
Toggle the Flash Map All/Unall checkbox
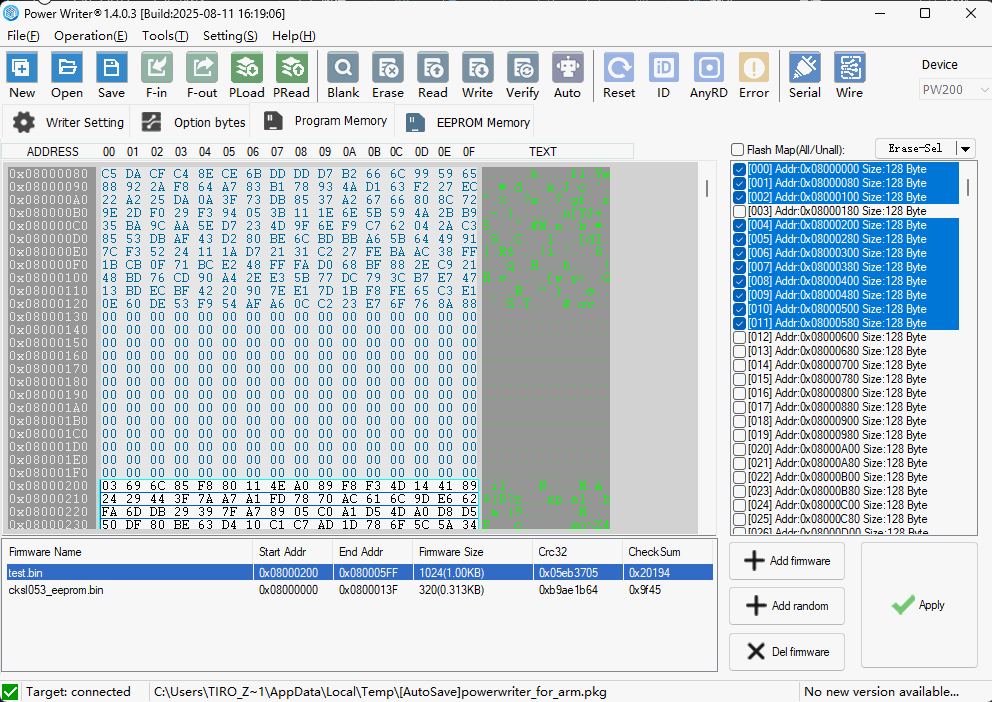(x=737, y=150)
